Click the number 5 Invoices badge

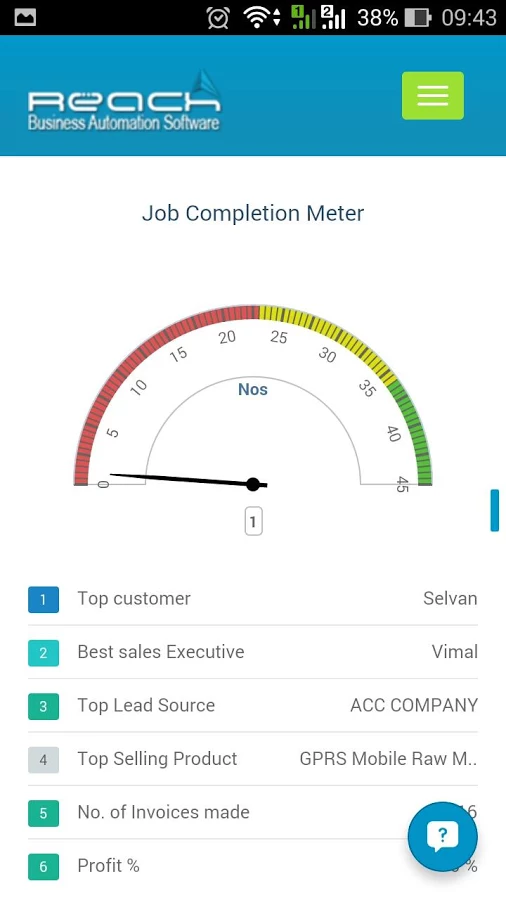[x=44, y=813]
